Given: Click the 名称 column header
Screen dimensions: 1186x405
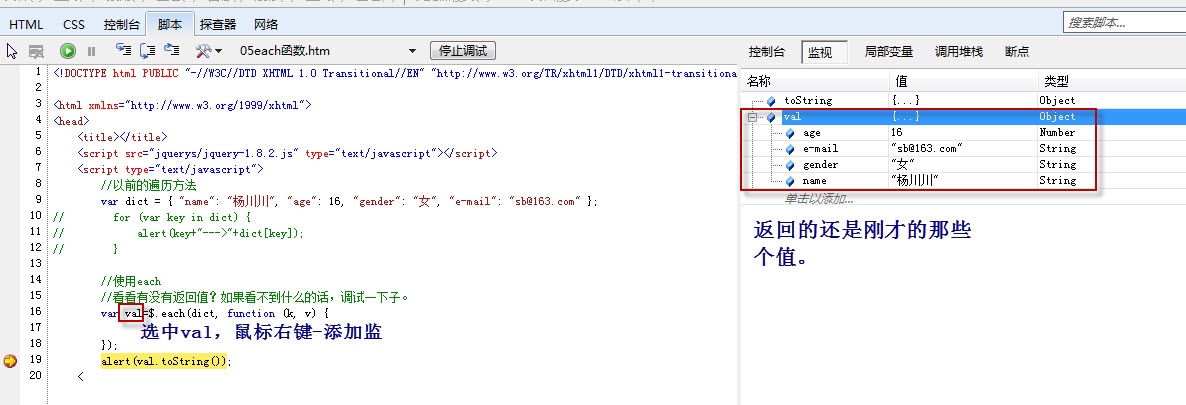Looking at the screenshot, I should 815,82.
